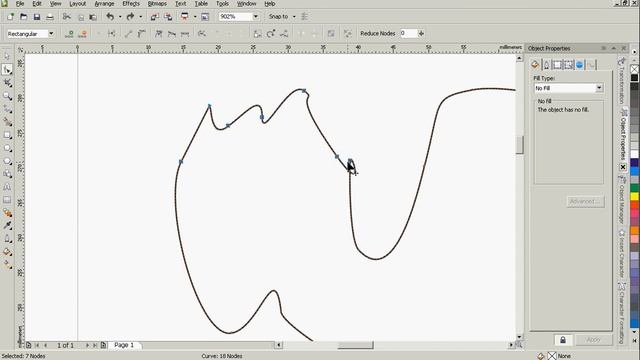The image size is (640, 360).
Task: Select the Table tool
Action: tap(7, 200)
